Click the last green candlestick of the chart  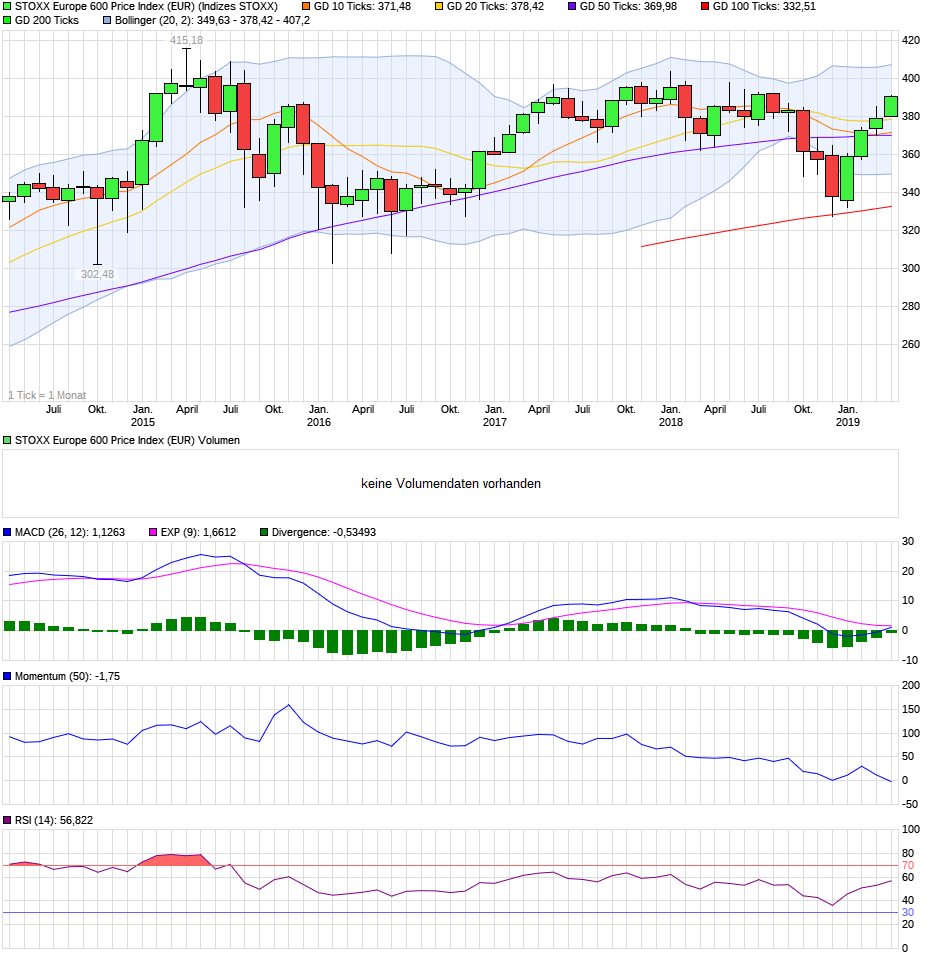(x=891, y=106)
